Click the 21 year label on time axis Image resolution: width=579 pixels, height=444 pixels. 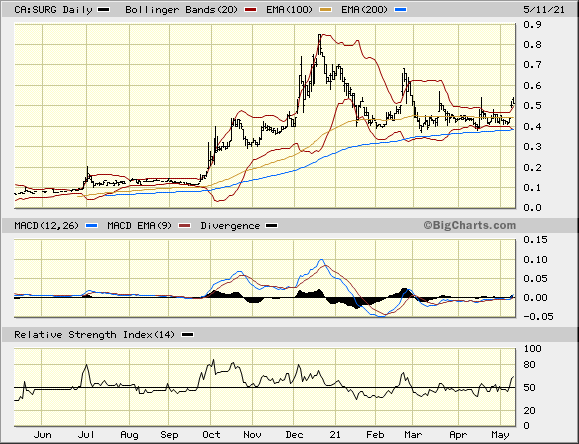pyautogui.click(x=335, y=435)
